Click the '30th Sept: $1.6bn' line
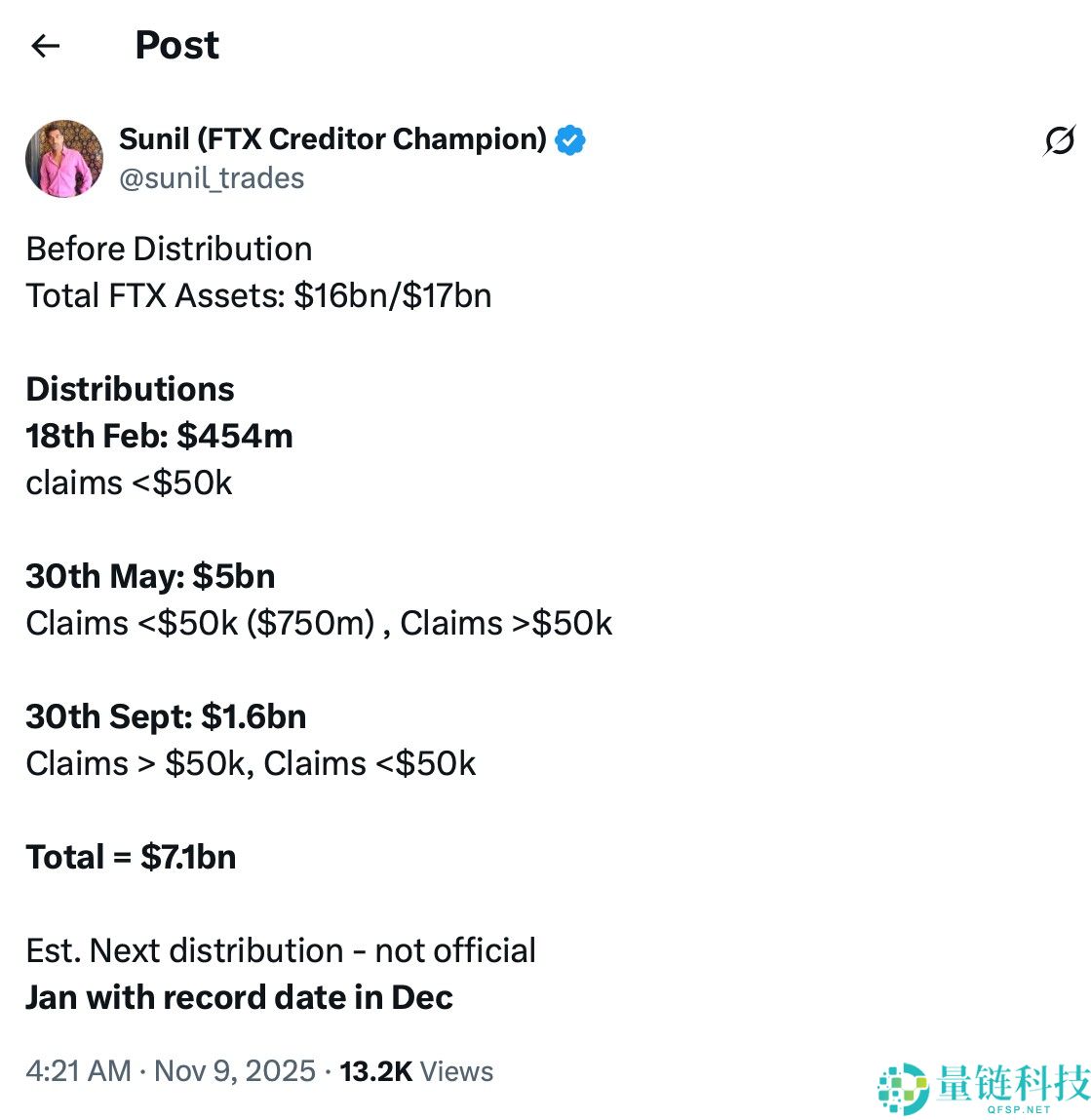 click(166, 716)
